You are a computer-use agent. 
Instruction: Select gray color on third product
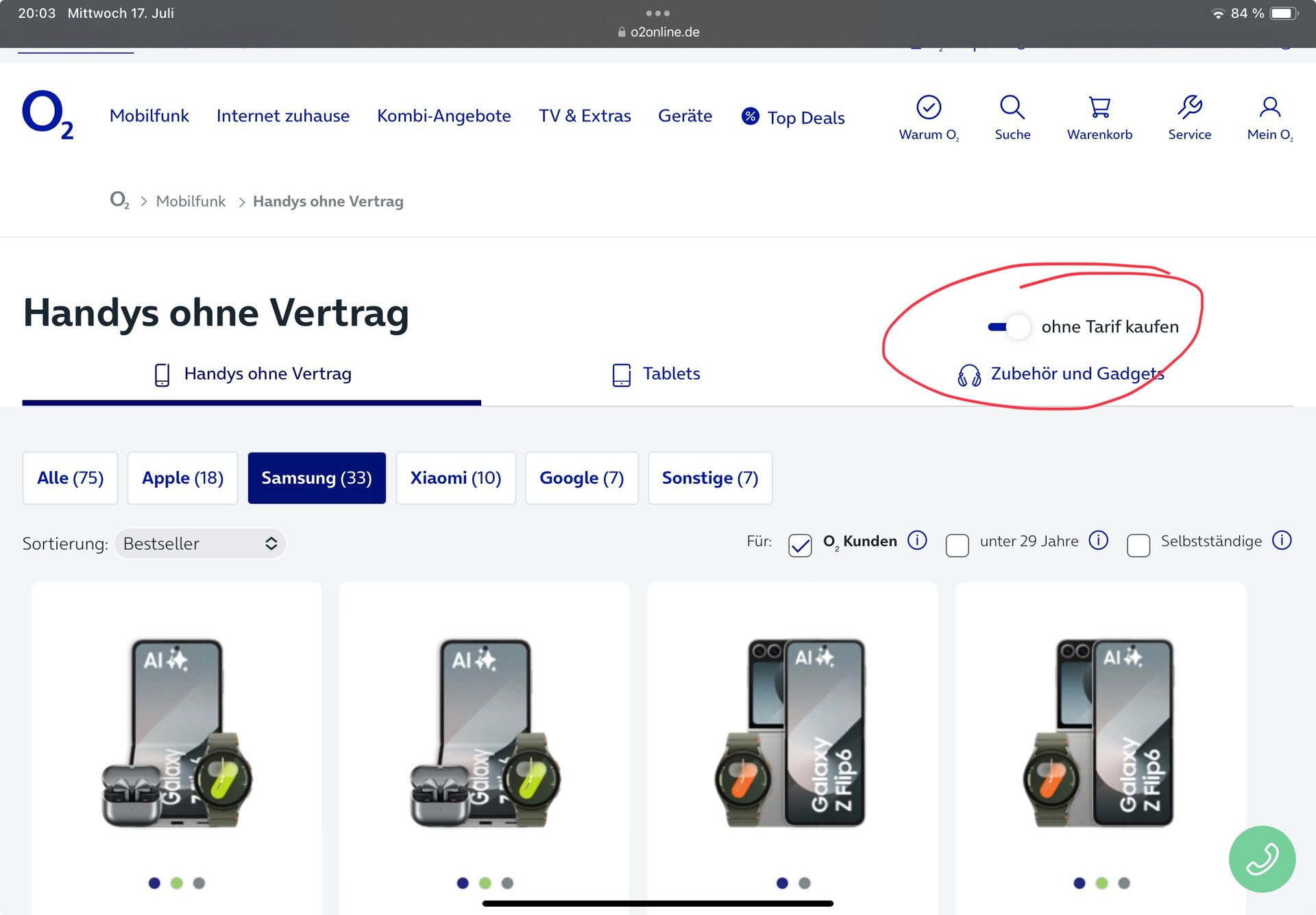coord(804,883)
